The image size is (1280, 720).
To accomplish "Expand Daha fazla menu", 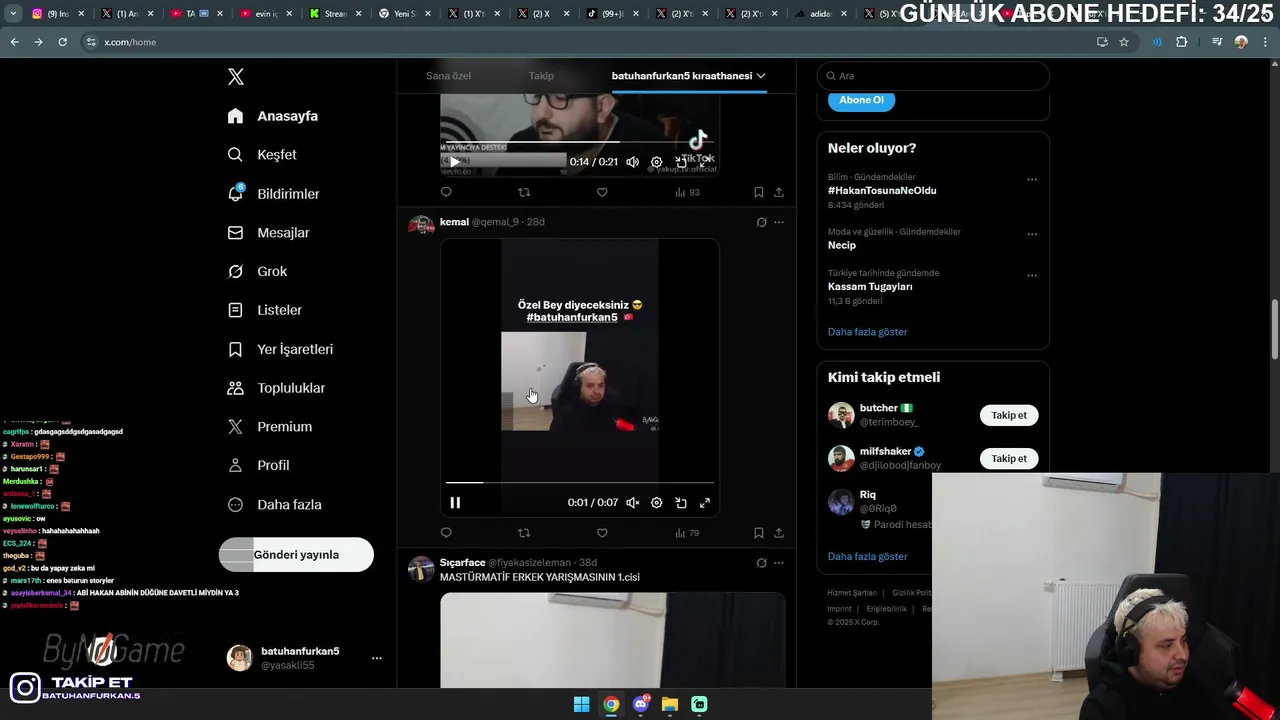I will [274, 505].
